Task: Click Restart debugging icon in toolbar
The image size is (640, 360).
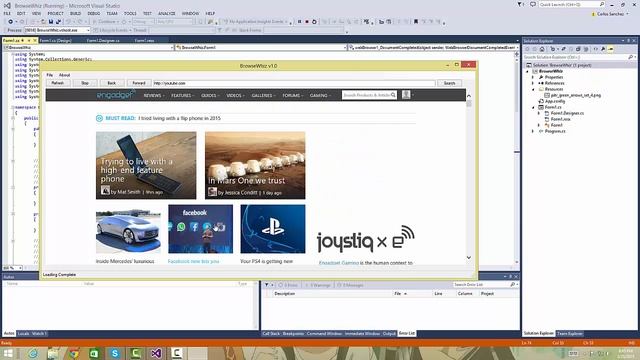Action: point(314,22)
